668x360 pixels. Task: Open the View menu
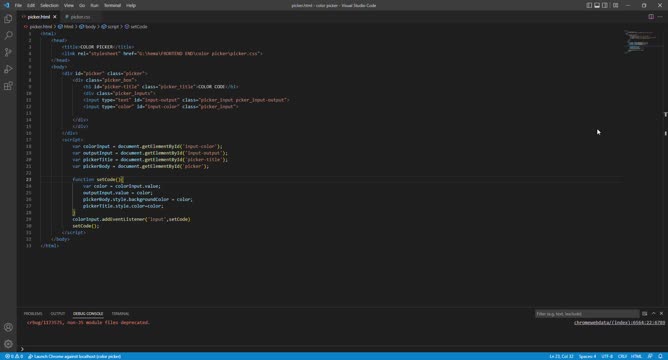tap(69, 6)
